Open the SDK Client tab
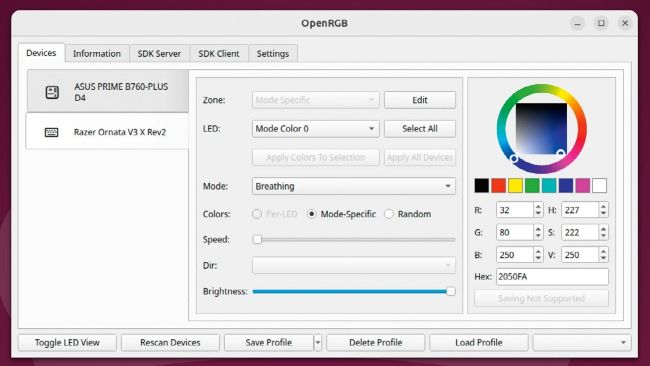Image resolution: width=650 pixels, height=366 pixels. [219, 53]
